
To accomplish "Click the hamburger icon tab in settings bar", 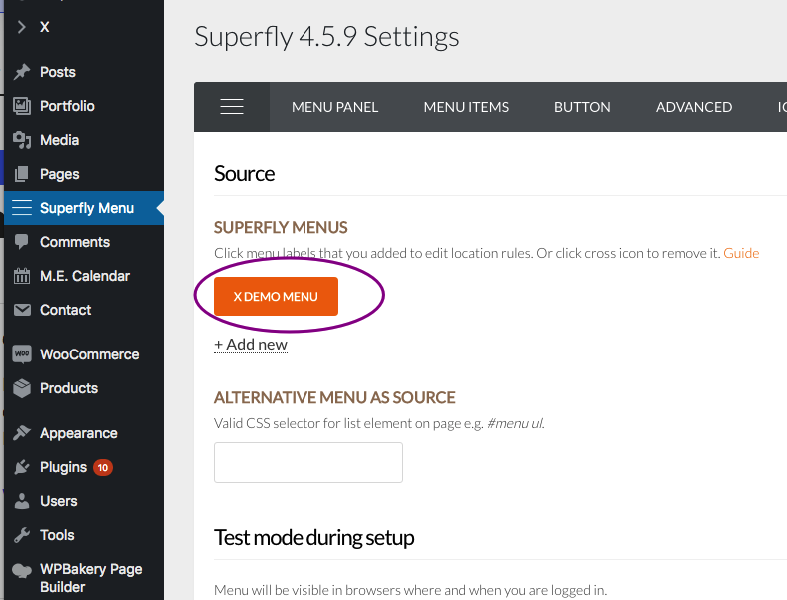I will point(232,107).
